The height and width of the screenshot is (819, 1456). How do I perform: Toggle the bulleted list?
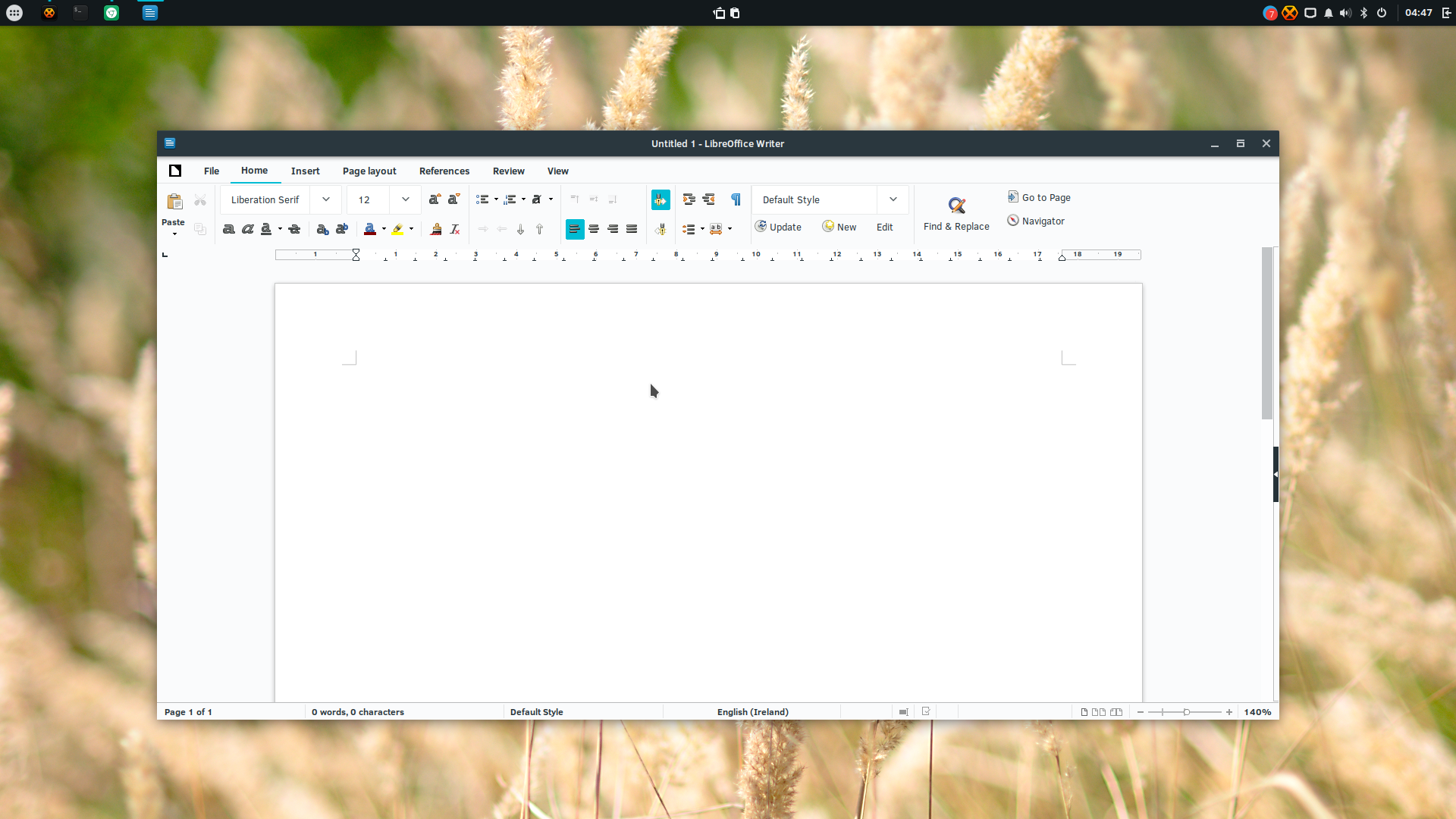(x=482, y=199)
